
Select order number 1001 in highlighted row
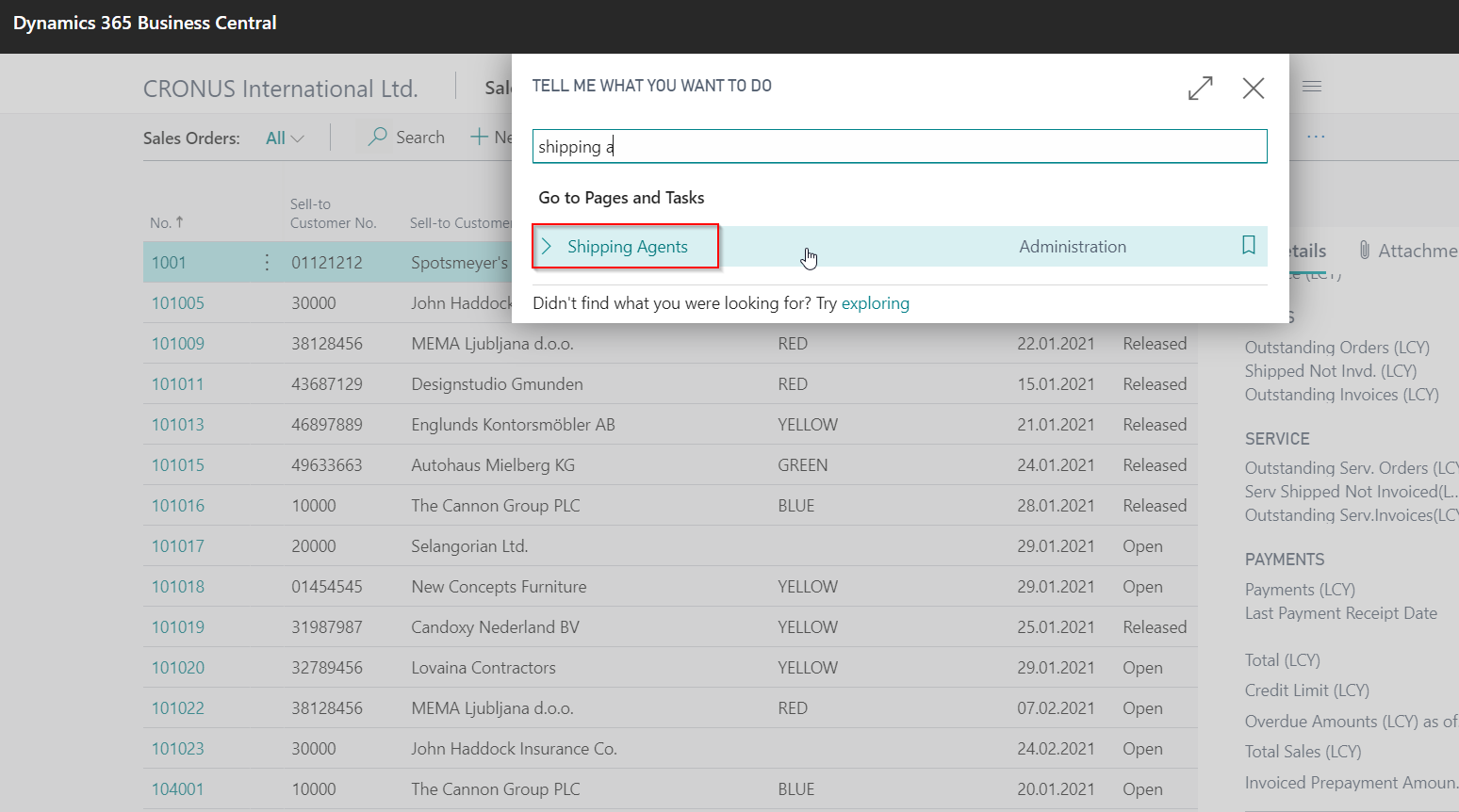(169, 263)
